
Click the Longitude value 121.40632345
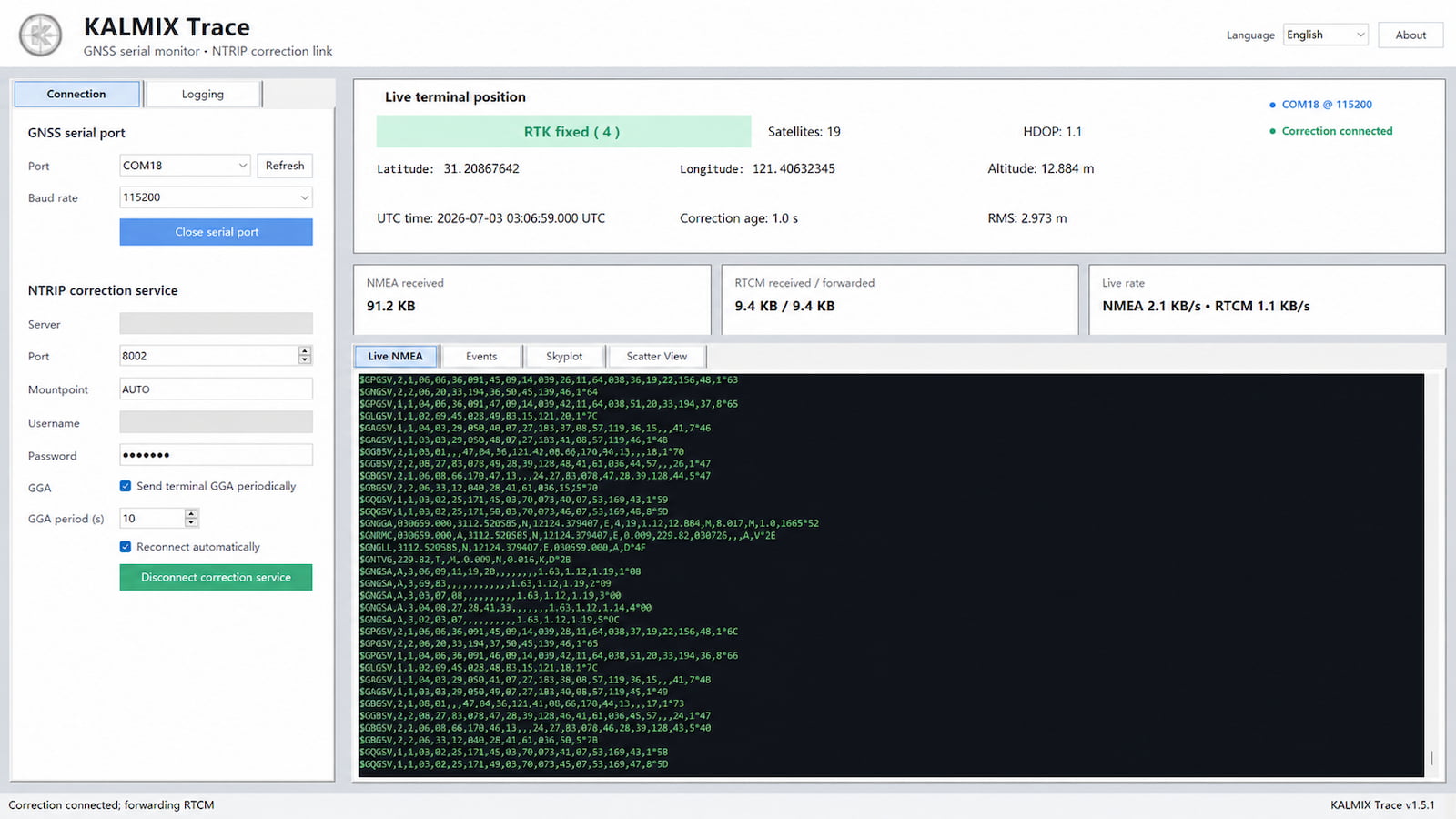click(794, 168)
